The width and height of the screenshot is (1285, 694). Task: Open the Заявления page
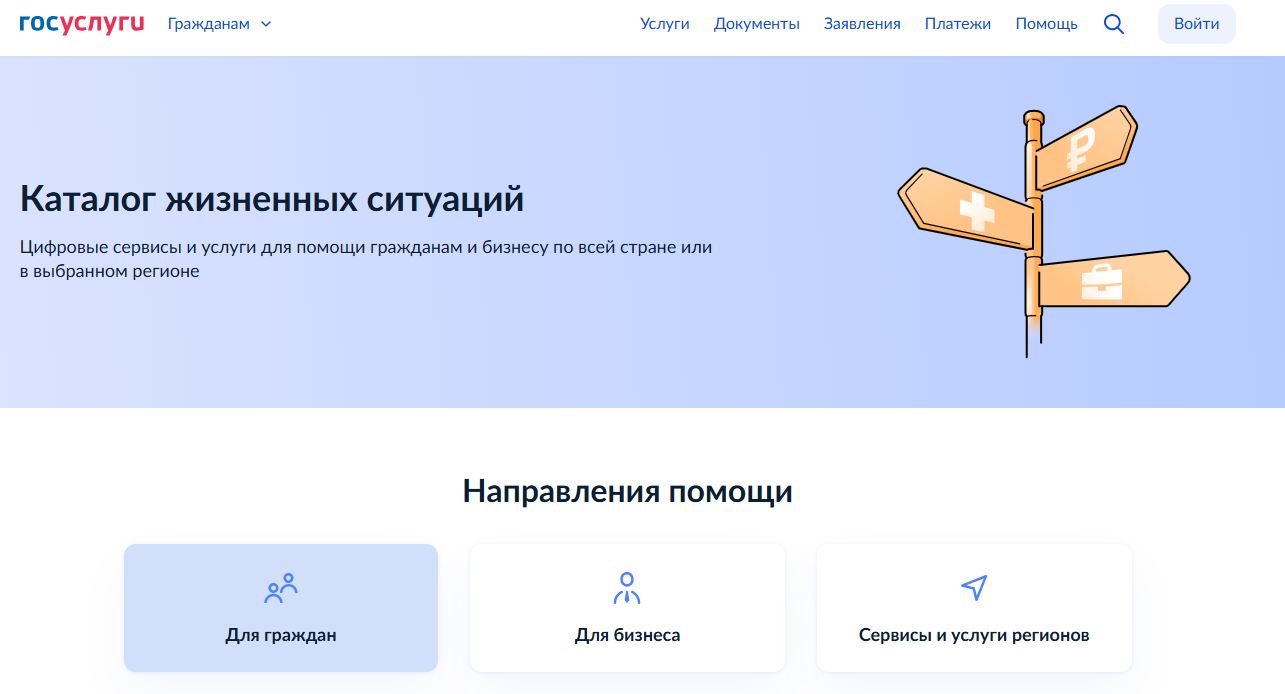[x=862, y=24]
